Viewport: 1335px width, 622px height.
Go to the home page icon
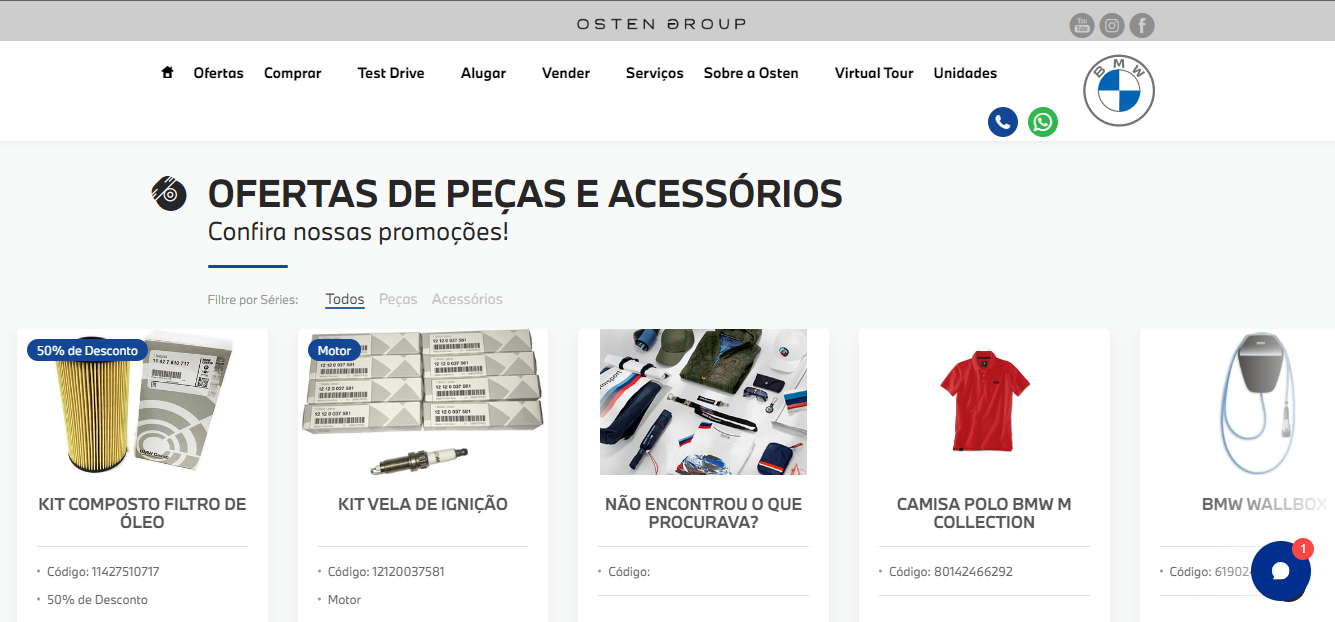167,72
